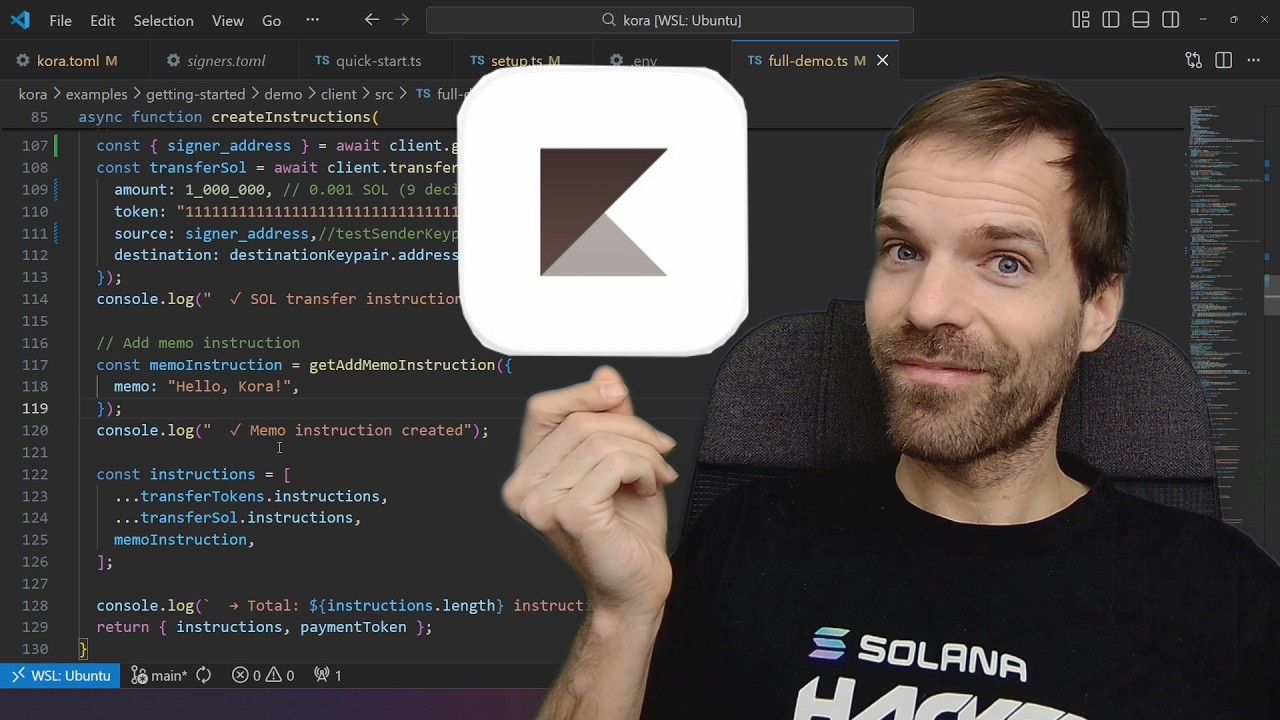Go forward using the right arrow
The width and height of the screenshot is (1280, 720).
coord(402,20)
